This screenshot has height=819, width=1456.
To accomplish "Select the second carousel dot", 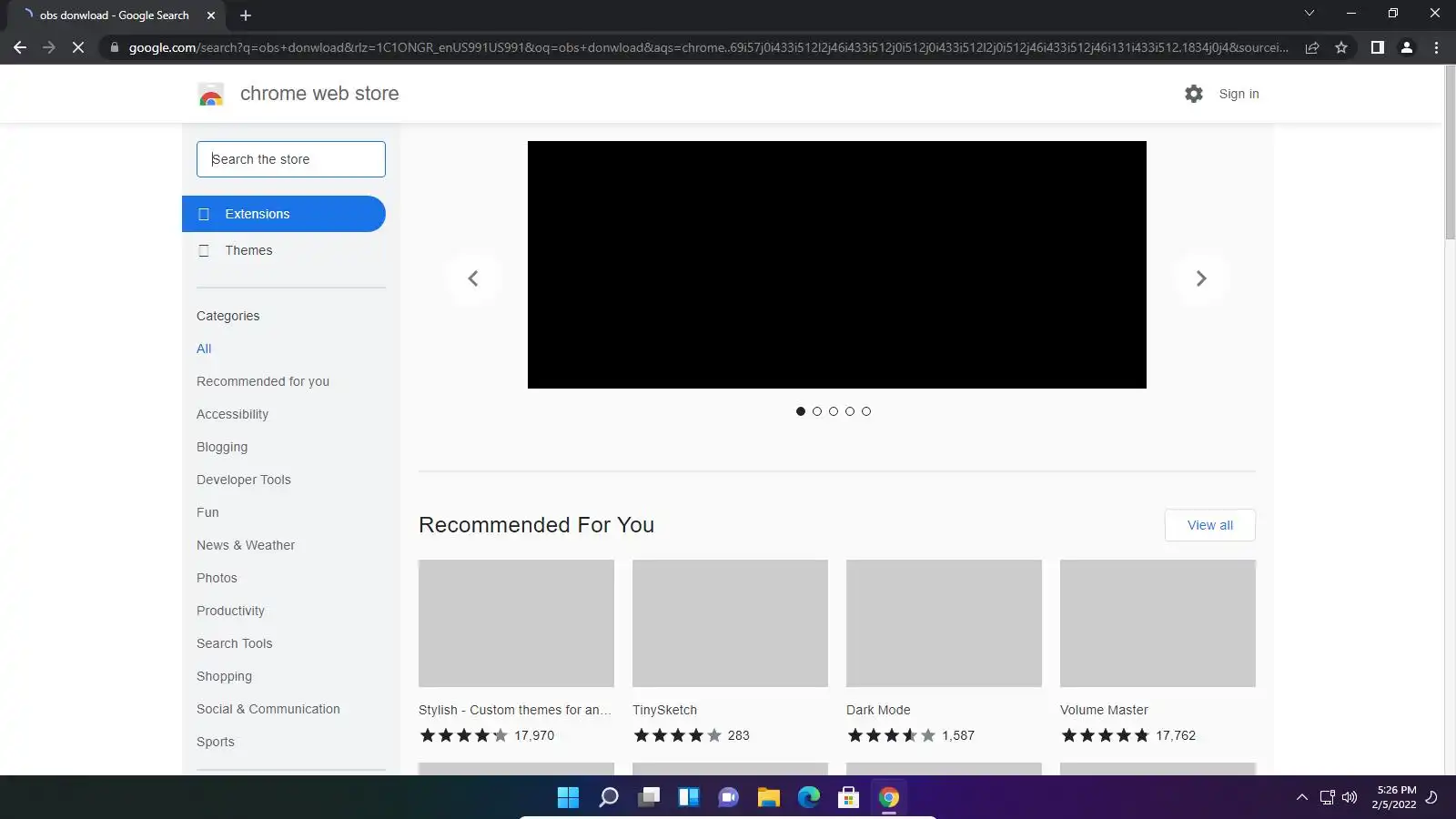I will point(817,411).
